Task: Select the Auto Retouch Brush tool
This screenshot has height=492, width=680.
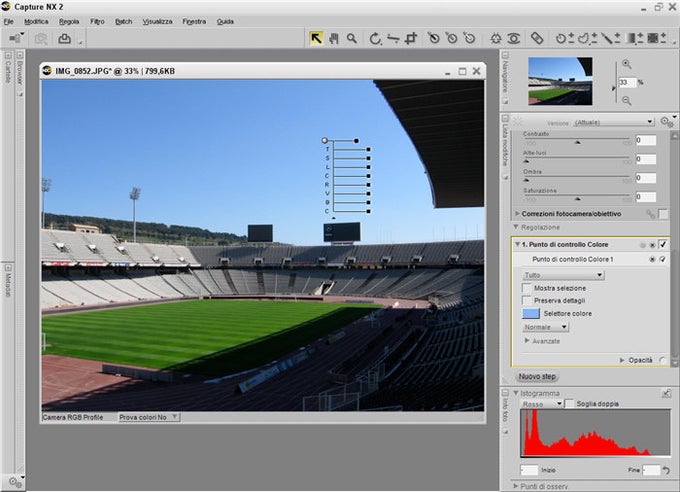Action: 537,39
